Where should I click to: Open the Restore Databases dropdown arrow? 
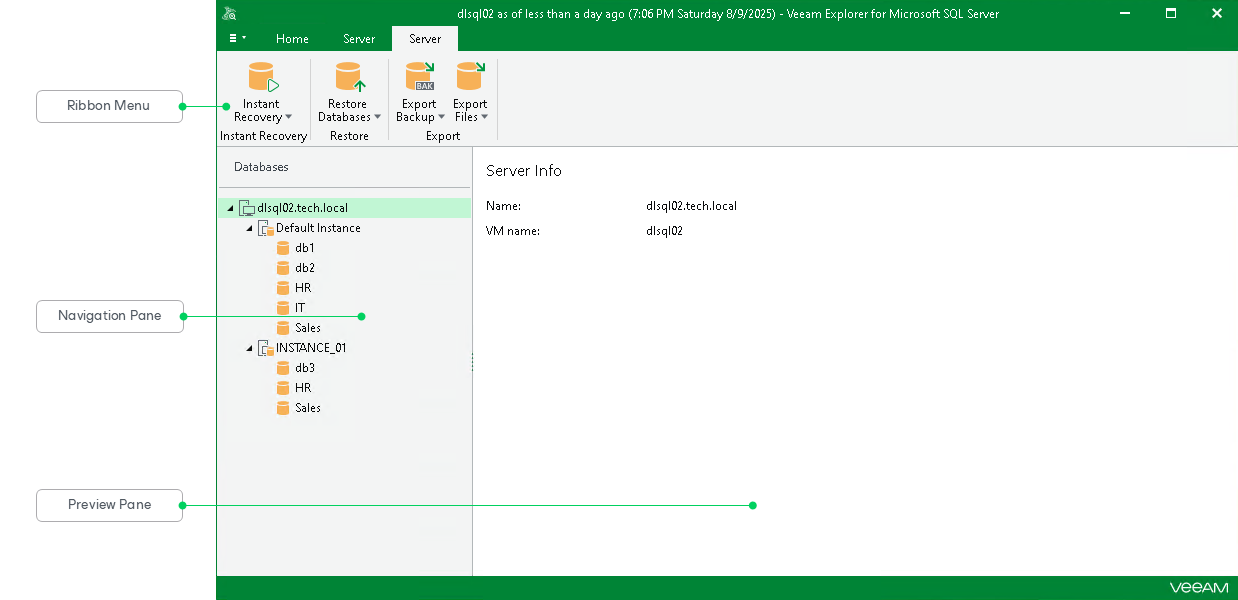[x=377, y=117]
